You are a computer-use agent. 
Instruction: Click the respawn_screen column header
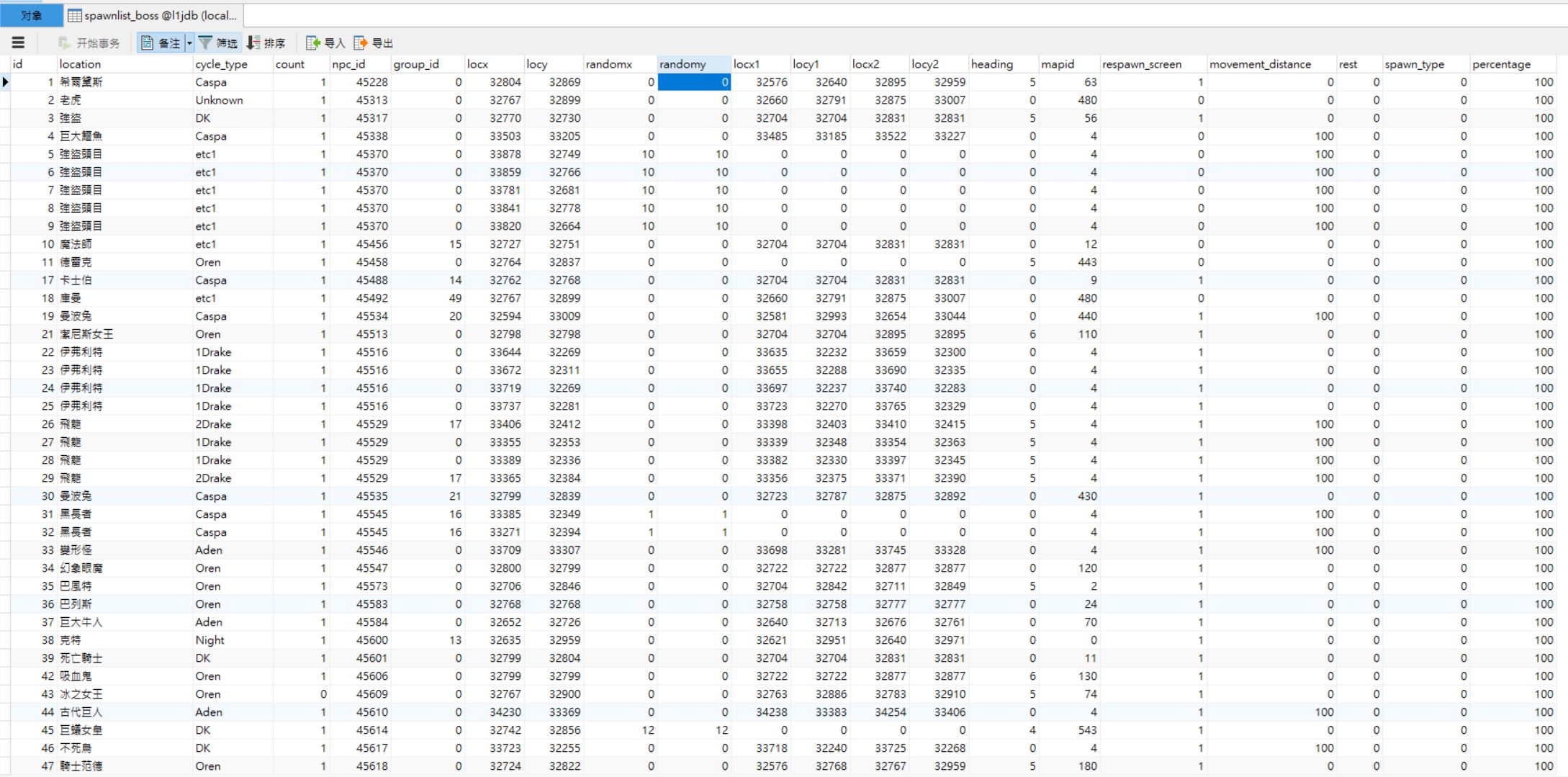pos(1153,64)
